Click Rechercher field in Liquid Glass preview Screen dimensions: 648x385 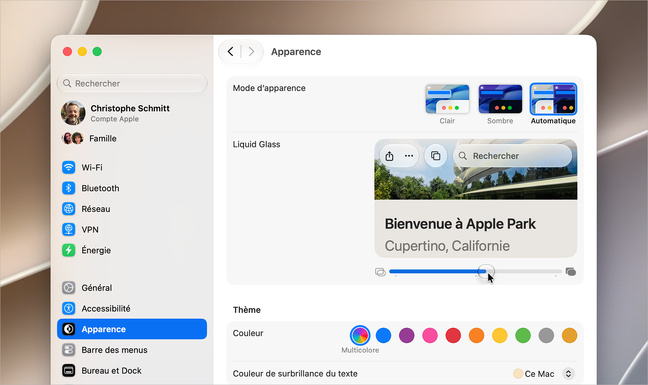tap(512, 156)
